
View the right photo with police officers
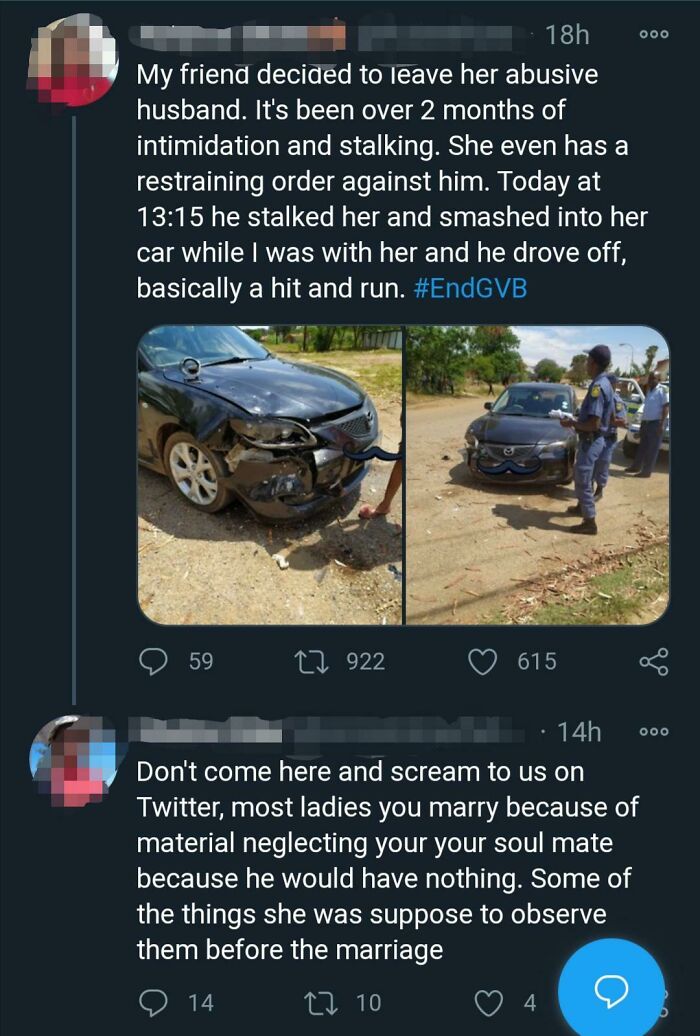pyautogui.click(x=537, y=475)
